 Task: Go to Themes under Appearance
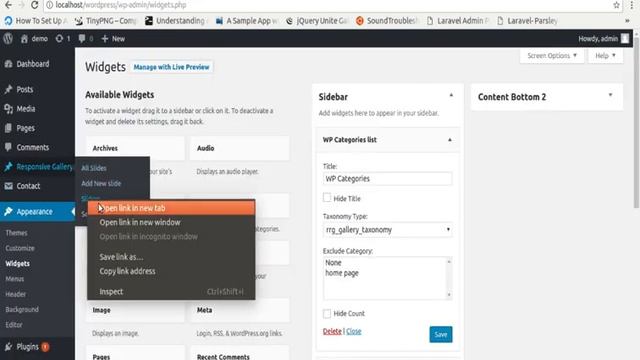[x=16, y=233]
